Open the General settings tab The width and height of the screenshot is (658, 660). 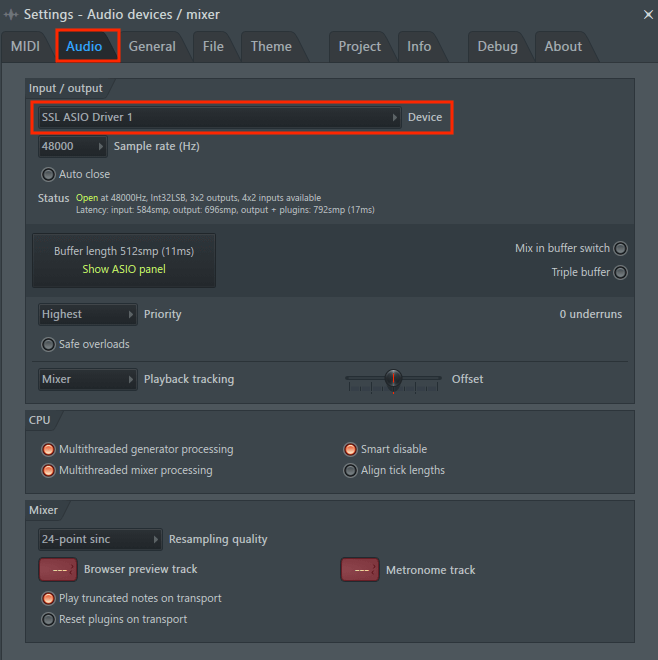coord(152,46)
